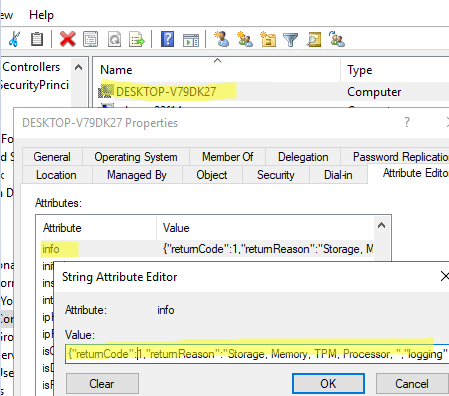Switch to the Member Of tab
Viewport: 449px width, 396px height.
(227, 157)
